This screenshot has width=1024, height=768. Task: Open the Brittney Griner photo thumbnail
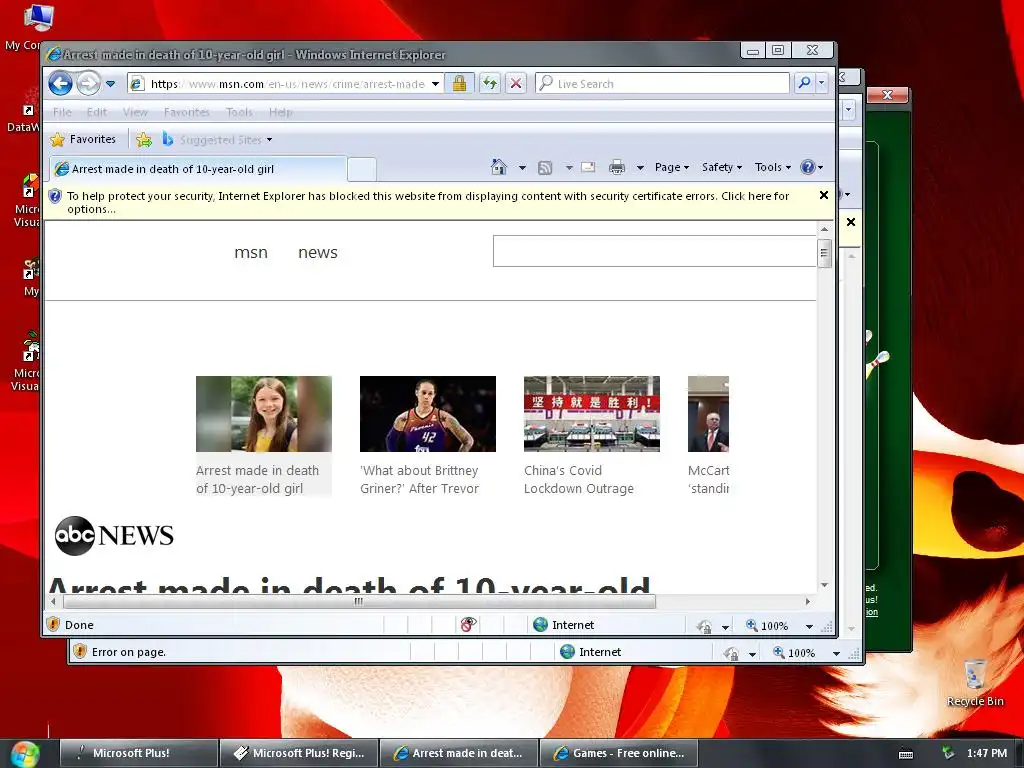(428, 413)
